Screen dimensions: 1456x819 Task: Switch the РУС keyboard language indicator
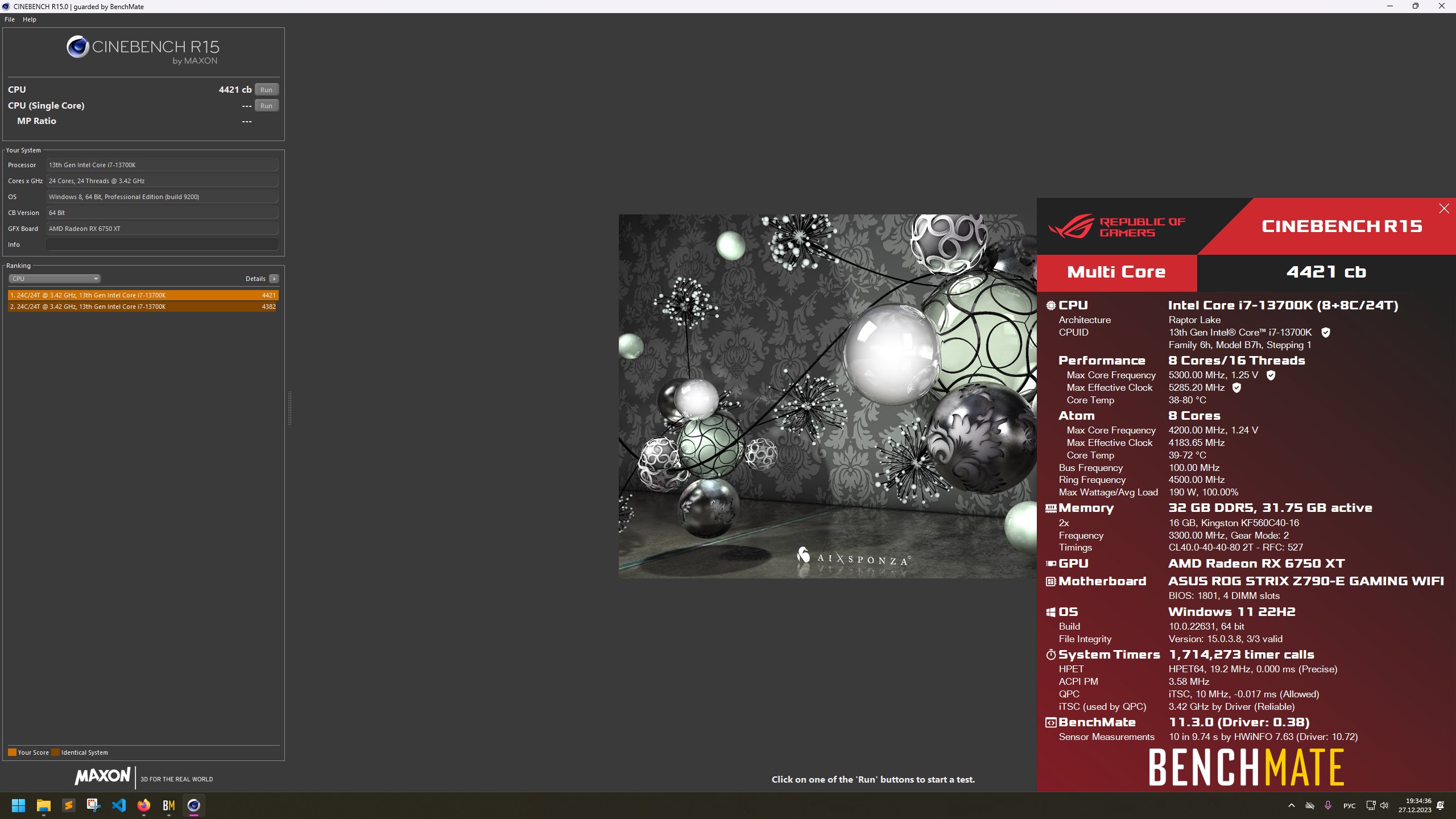(1349, 805)
